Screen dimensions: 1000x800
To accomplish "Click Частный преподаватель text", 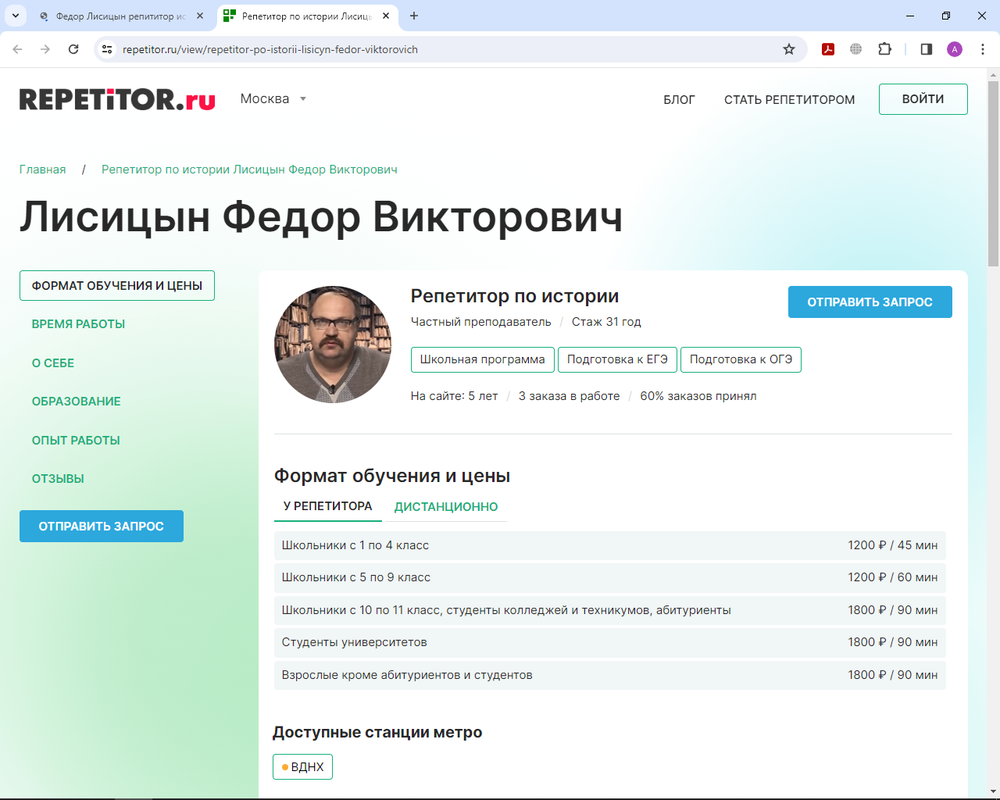I will point(481,322).
